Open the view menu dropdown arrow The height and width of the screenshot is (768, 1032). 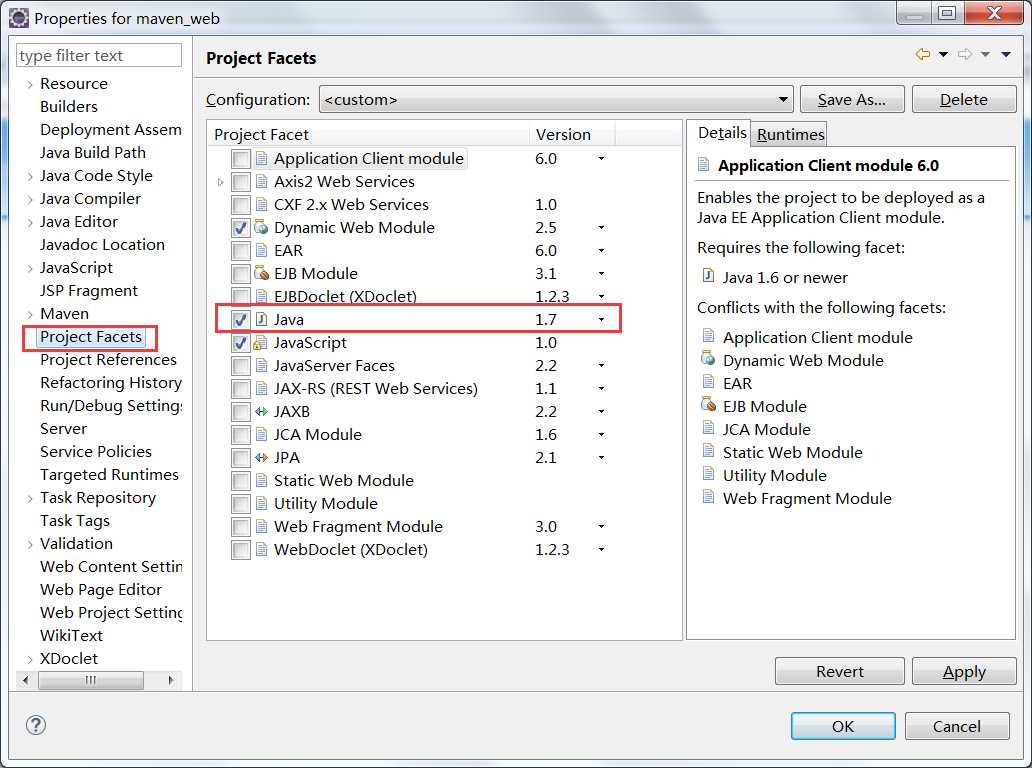tap(1006, 55)
